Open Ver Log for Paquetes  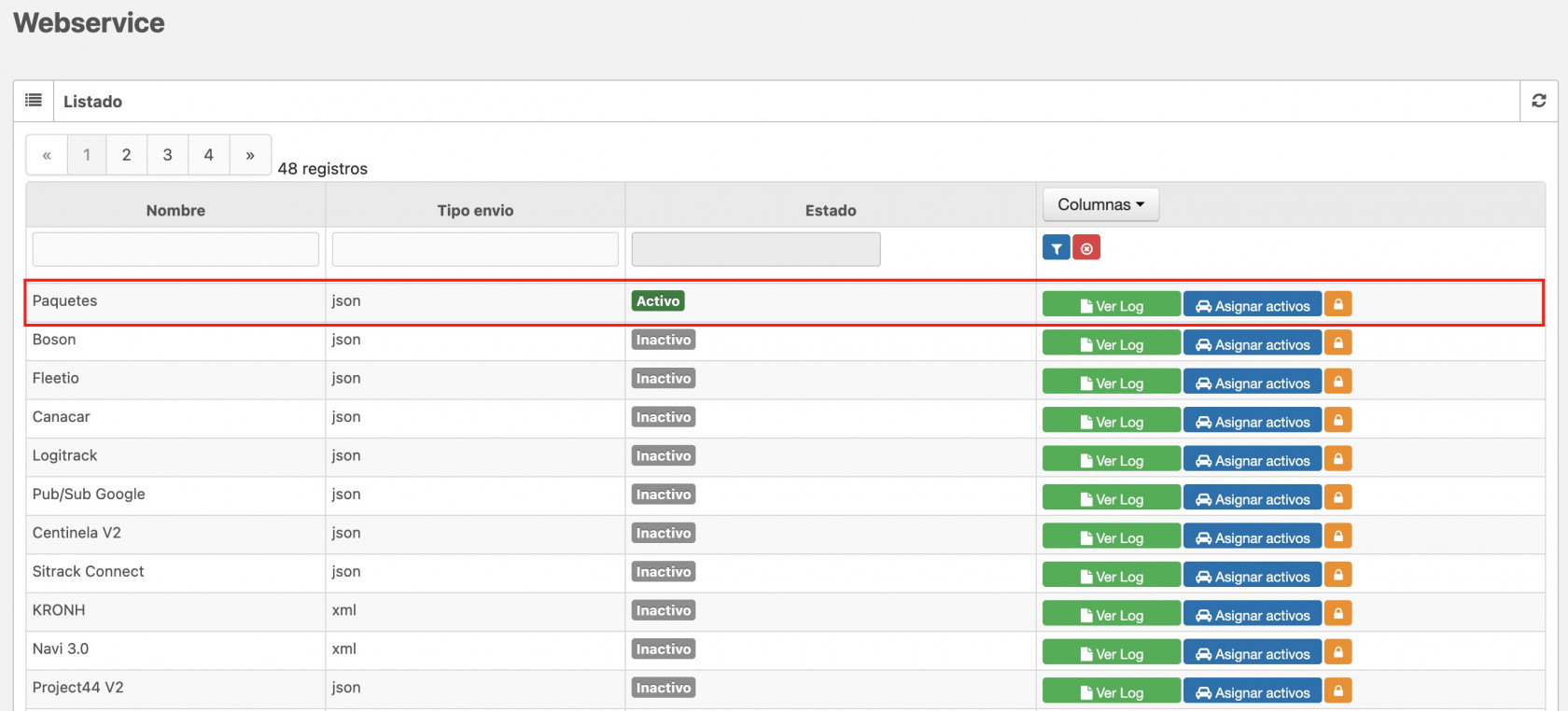coord(1112,306)
